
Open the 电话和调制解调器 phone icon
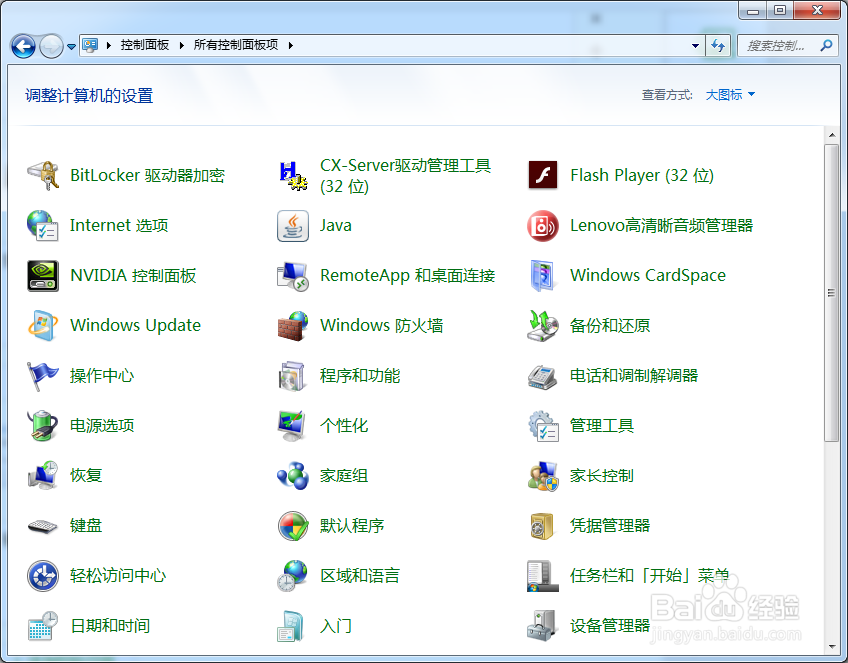tap(542, 376)
